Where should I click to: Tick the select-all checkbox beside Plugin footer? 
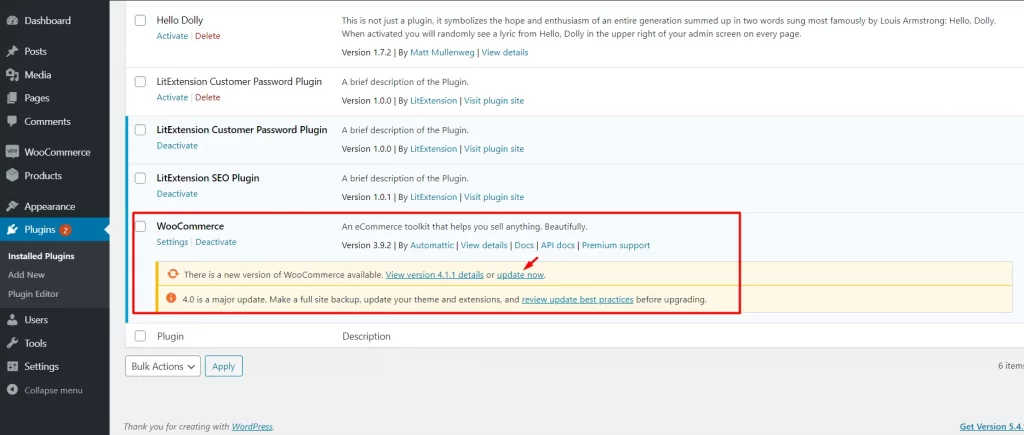[x=140, y=336]
